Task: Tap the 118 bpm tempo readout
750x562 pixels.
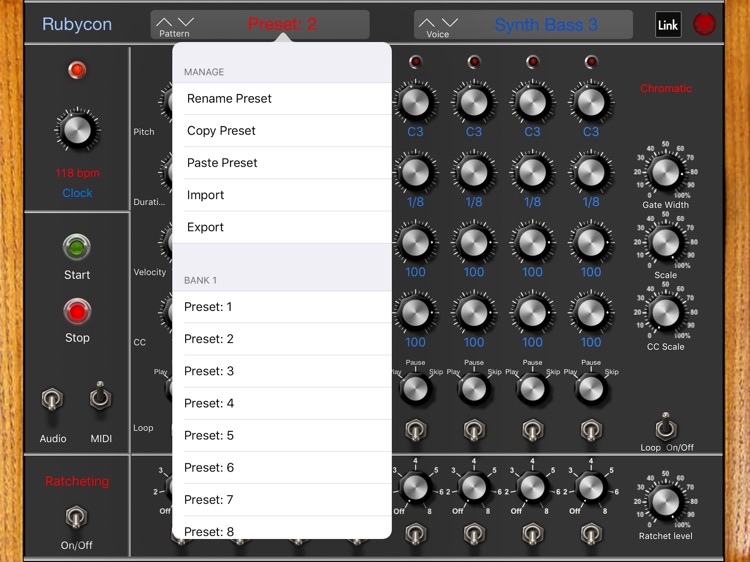Action: pyautogui.click(x=77, y=173)
